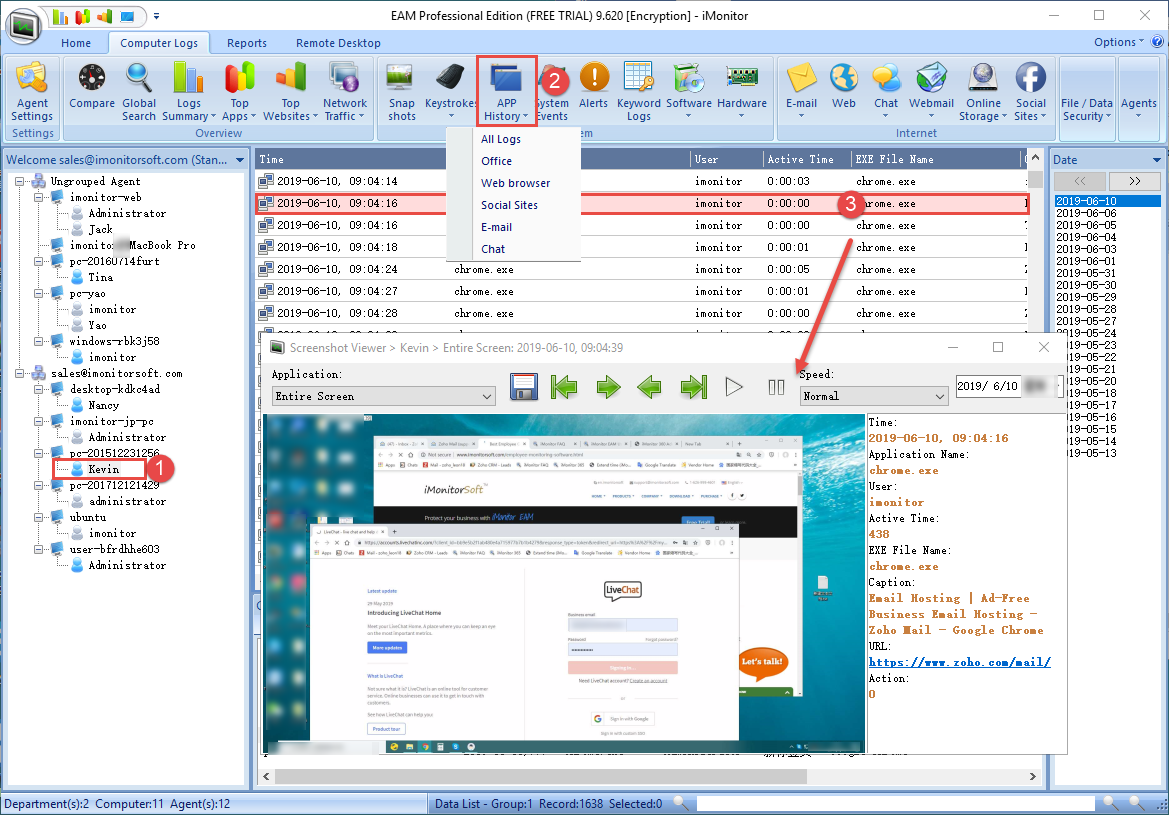Open the Alerts log
1169x815 pixels.
(593, 86)
